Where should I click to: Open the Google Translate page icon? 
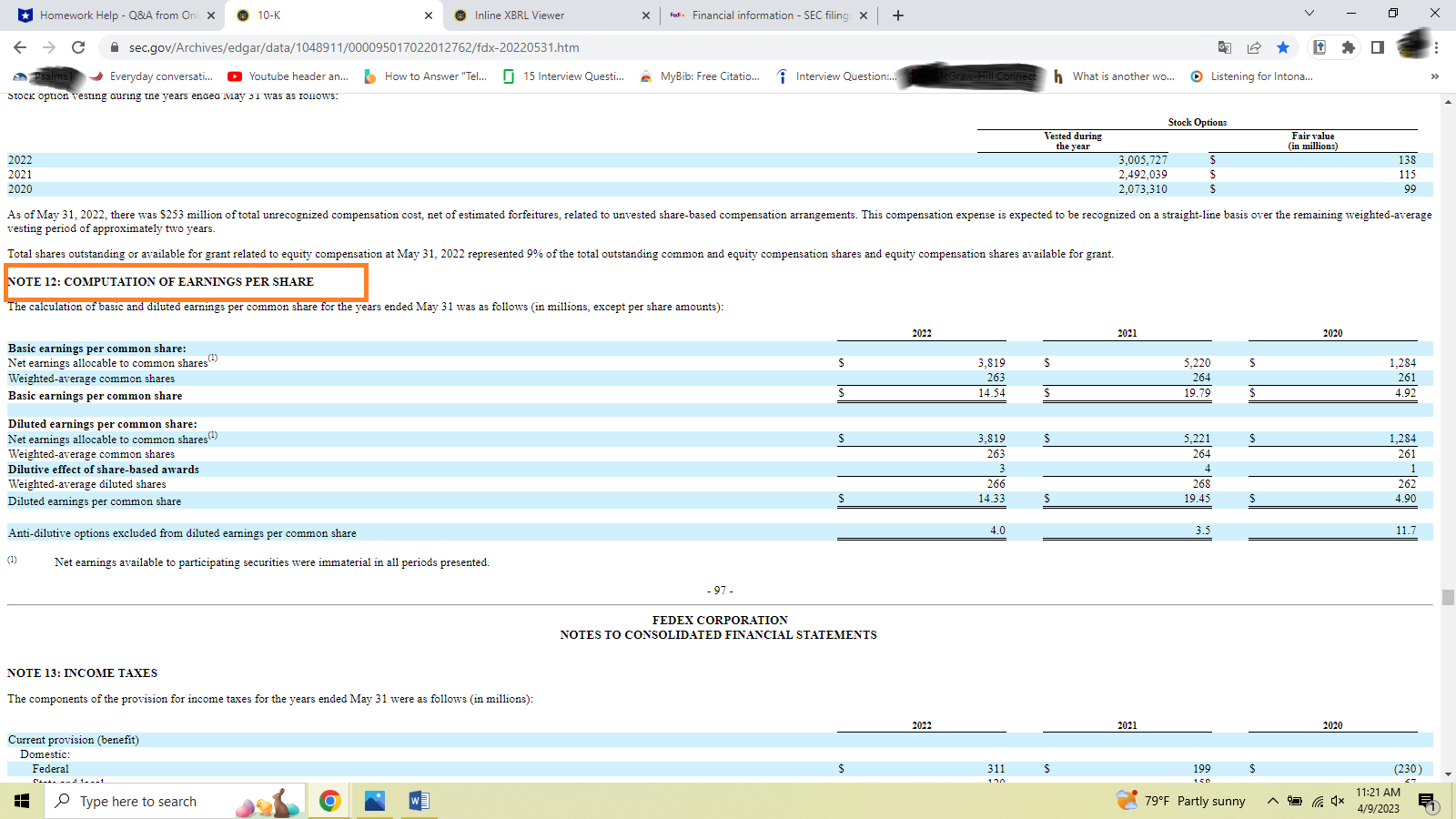click(1225, 47)
